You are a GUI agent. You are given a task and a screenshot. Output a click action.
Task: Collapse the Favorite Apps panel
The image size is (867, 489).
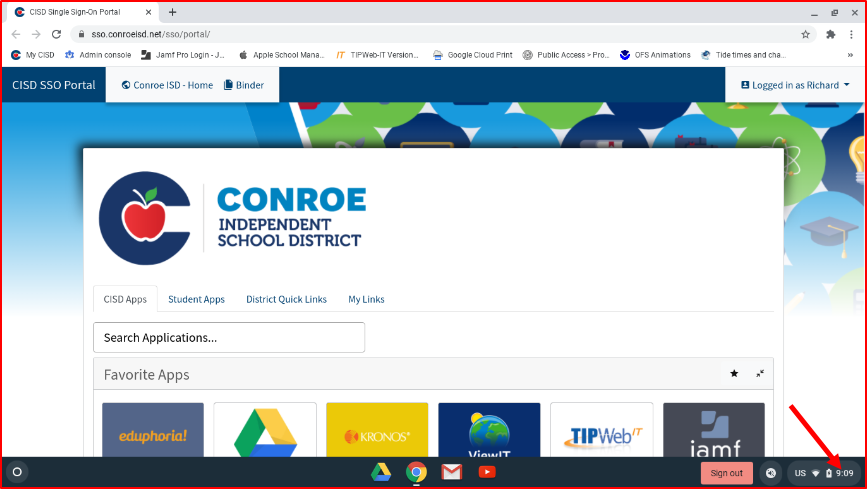760,374
